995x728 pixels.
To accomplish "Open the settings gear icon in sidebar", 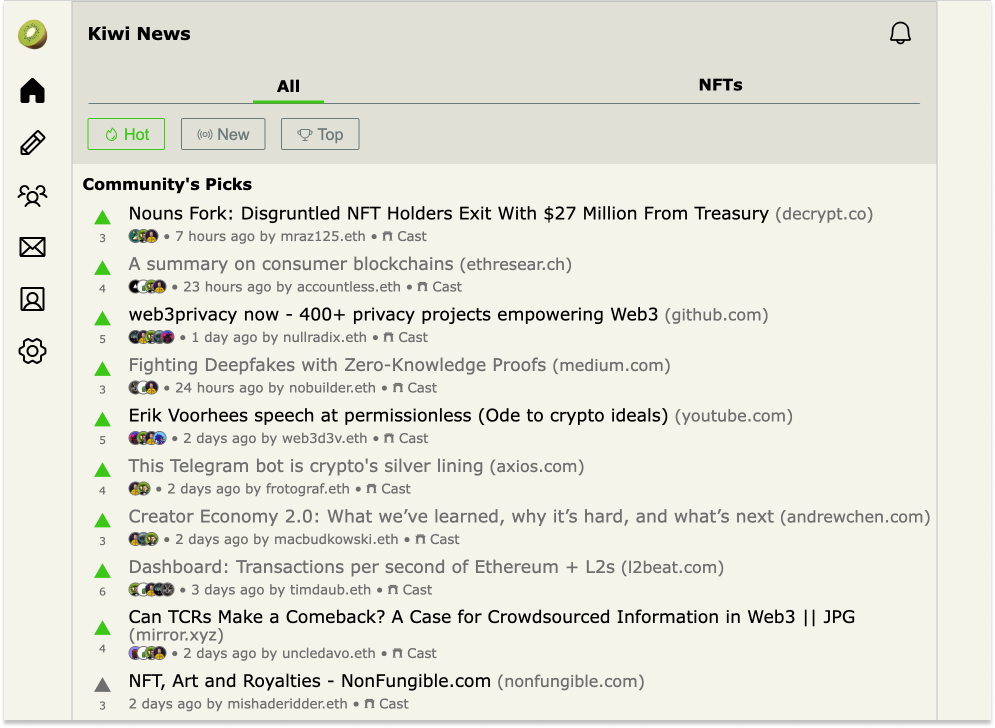I will [32, 351].
